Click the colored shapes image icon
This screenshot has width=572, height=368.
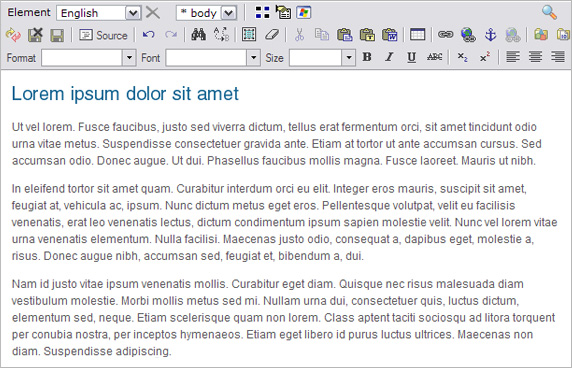[x=541, y=35]
